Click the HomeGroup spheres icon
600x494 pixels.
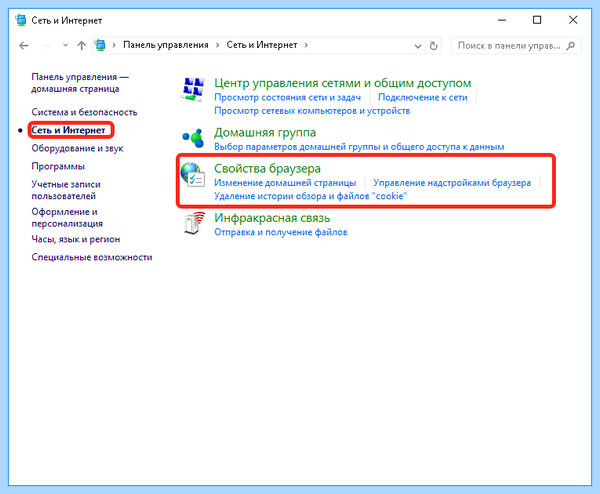193,138
